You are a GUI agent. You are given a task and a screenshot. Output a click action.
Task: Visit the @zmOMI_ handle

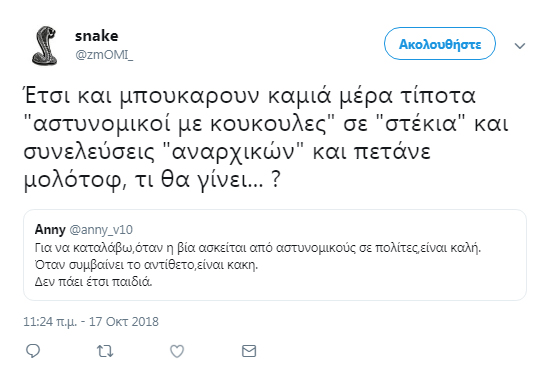[104, 55]
